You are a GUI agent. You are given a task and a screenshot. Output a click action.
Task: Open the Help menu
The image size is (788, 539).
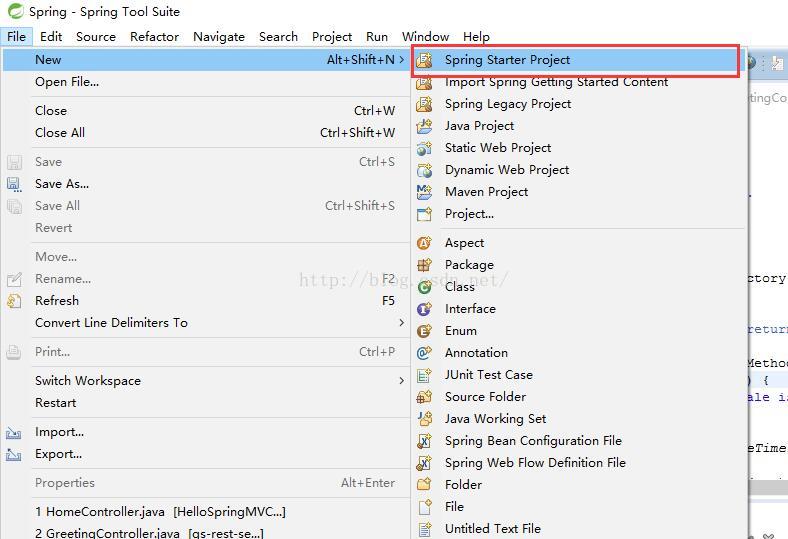point(476,37)
